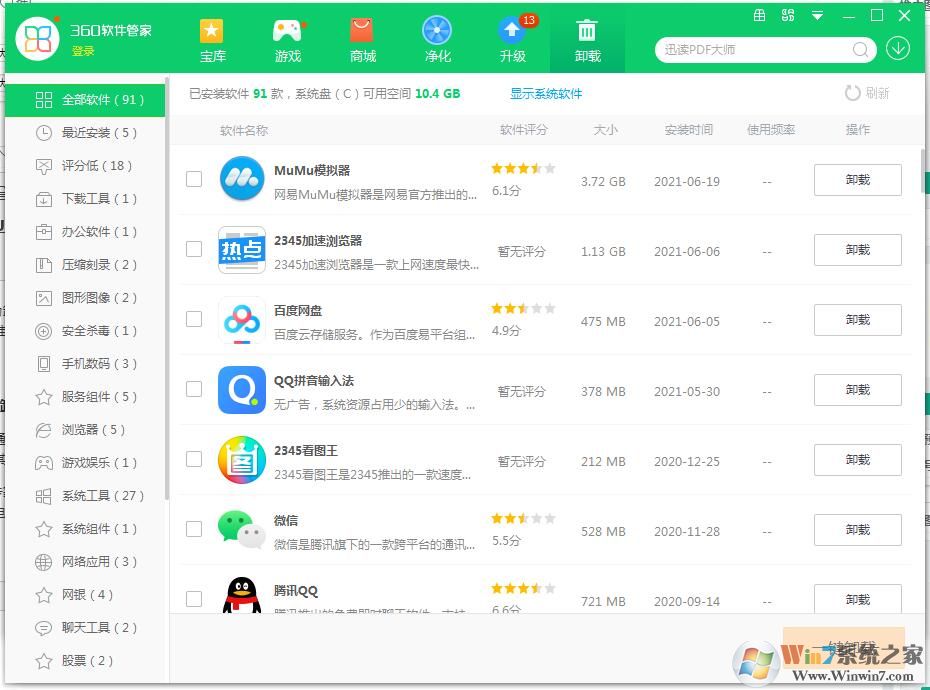Screen dimensions: 930x690
Task: Click 卸载 button for 腾讯QQ
Action: (857, 600)
